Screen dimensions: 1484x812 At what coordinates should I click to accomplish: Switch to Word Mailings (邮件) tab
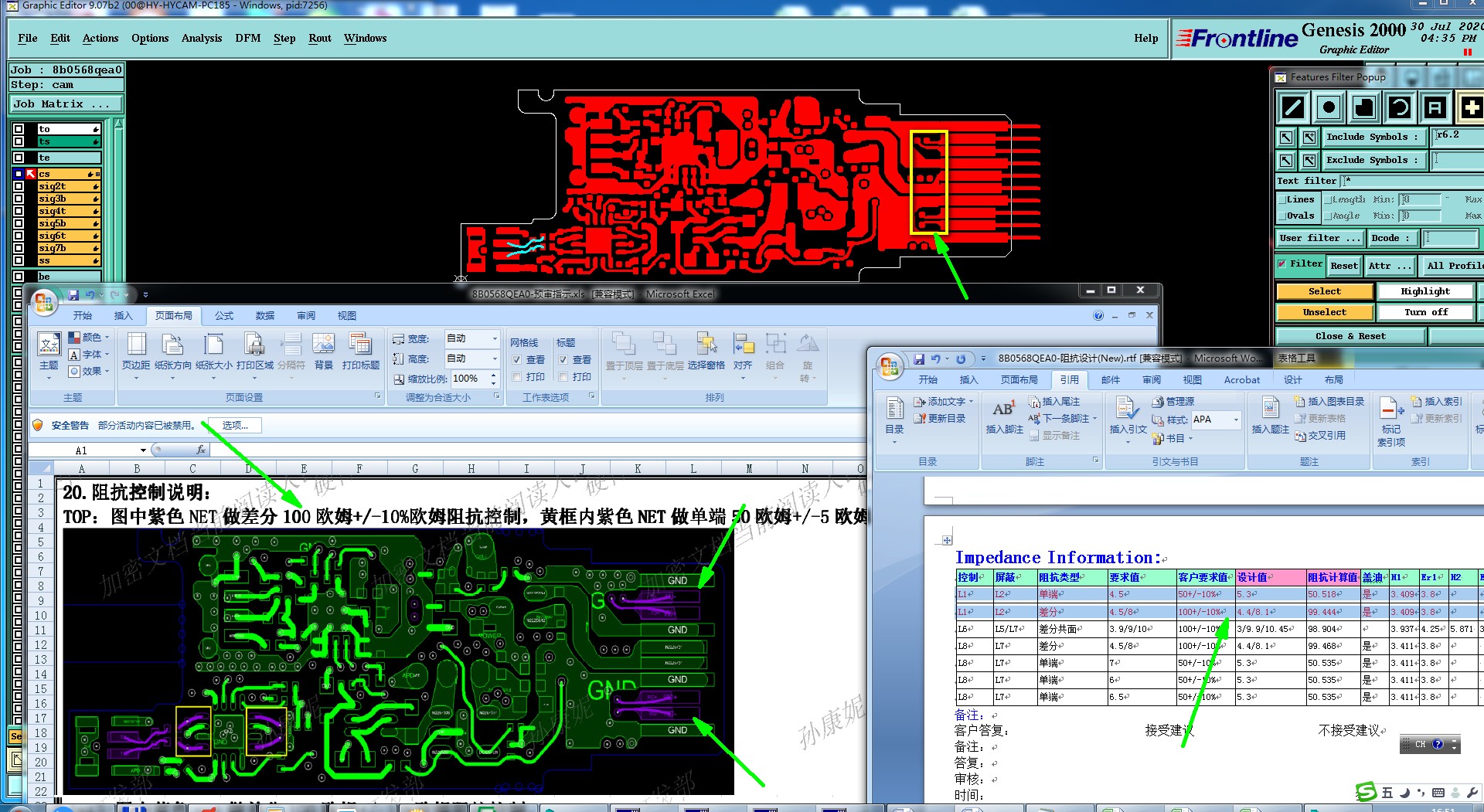pyautogui.click(x=1111, y=379)
